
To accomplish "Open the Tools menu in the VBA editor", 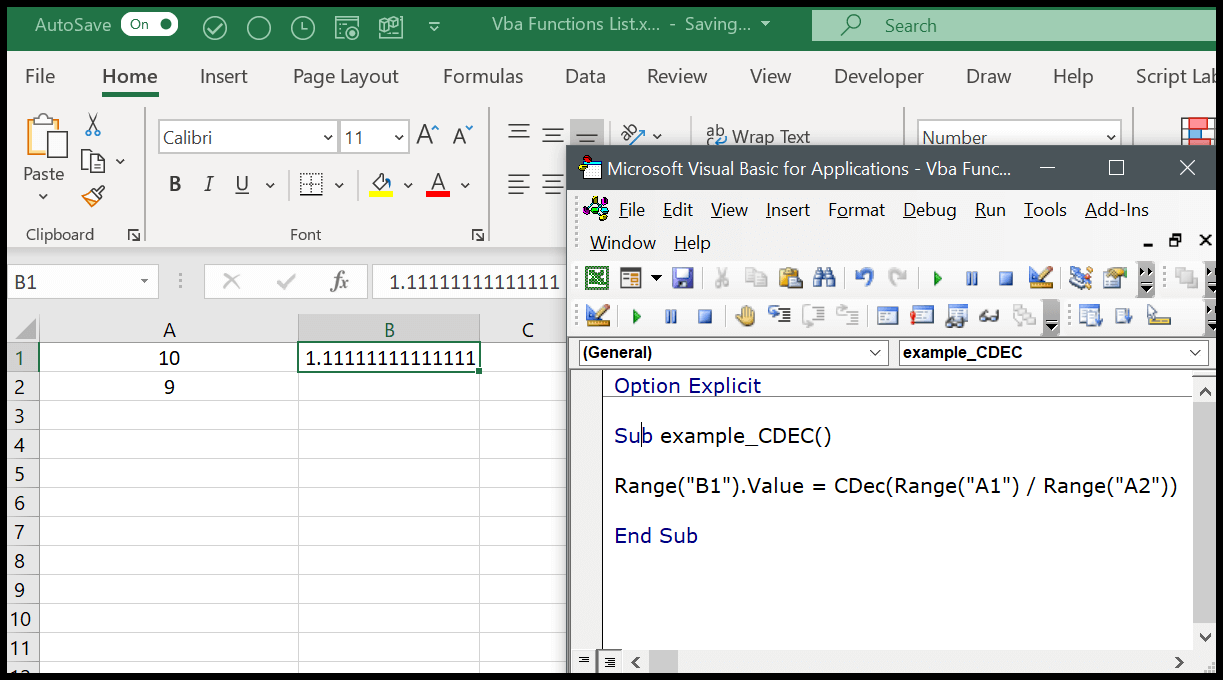I will pos(1045,210).
